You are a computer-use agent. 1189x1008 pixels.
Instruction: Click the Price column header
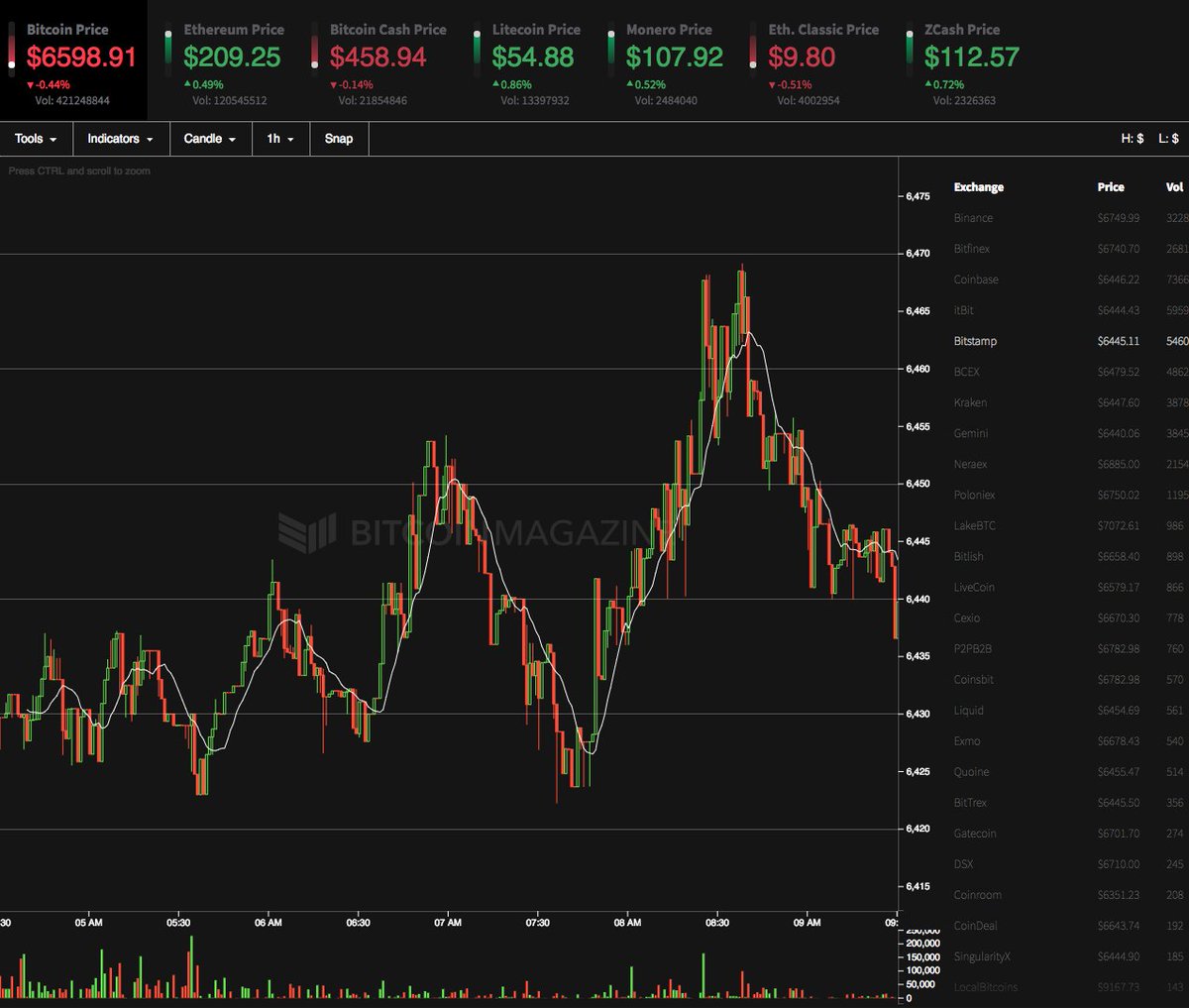(x=1111, y=187)
